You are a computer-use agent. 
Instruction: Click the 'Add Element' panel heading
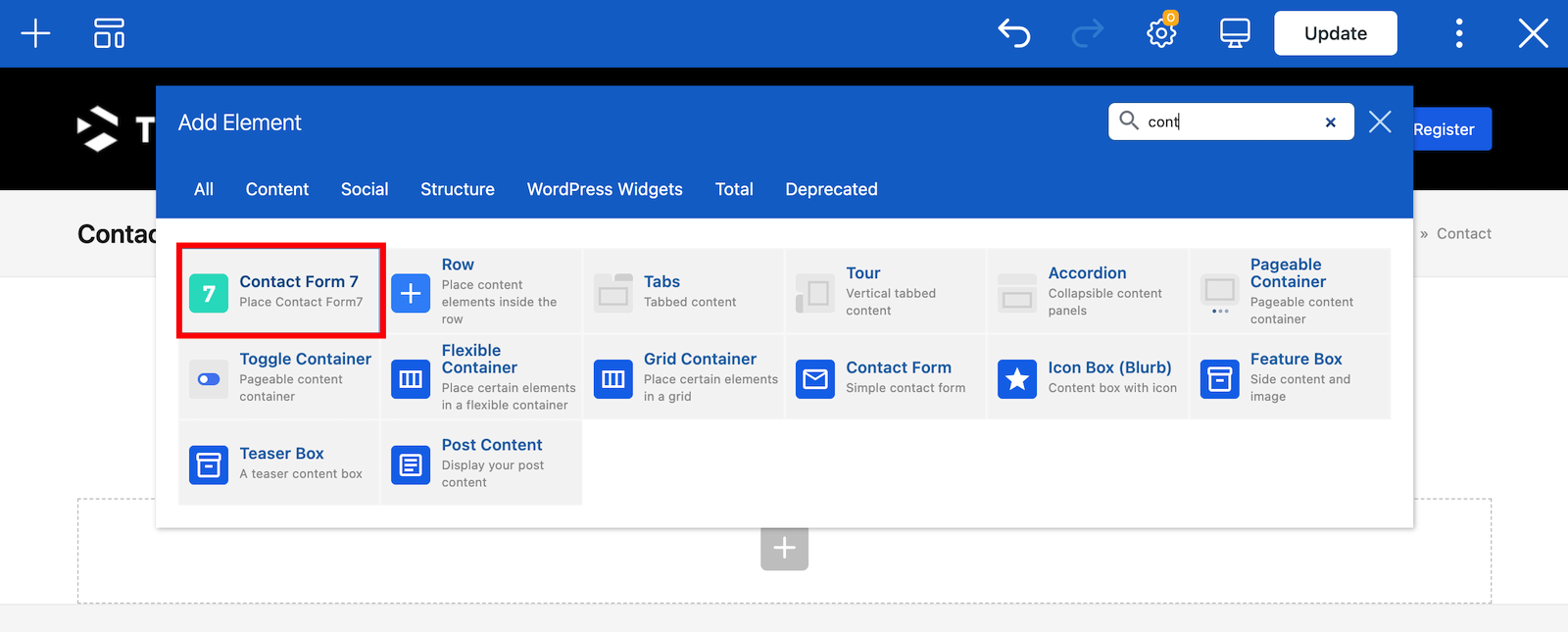tap(240, 122)
